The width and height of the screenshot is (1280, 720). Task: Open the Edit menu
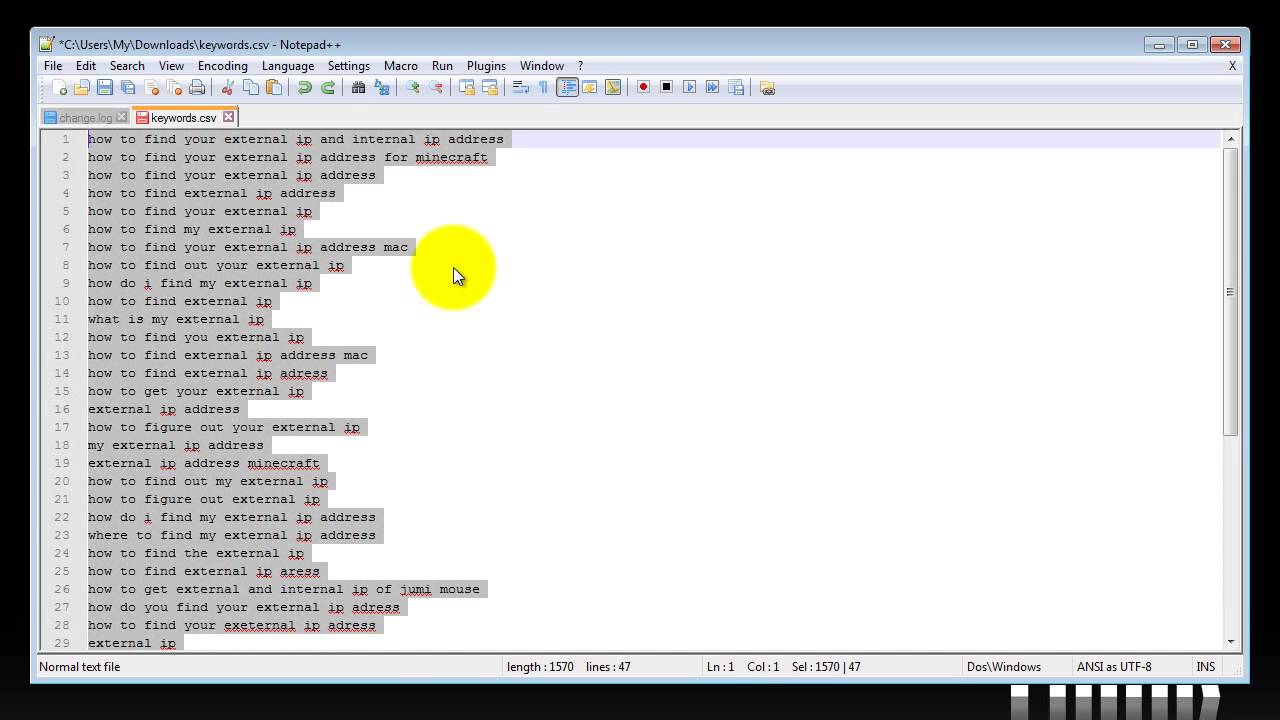86,66
